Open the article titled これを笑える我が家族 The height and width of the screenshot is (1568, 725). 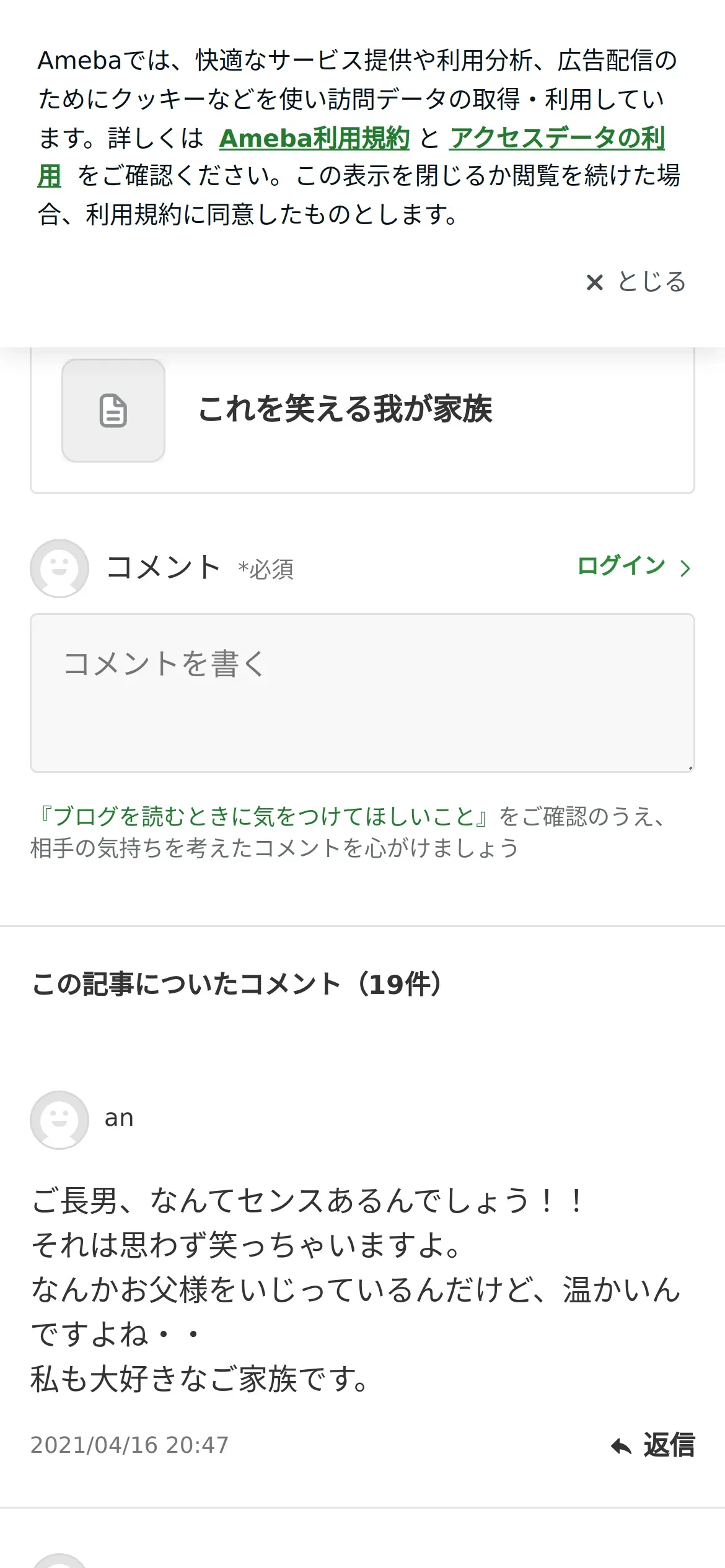345,409
